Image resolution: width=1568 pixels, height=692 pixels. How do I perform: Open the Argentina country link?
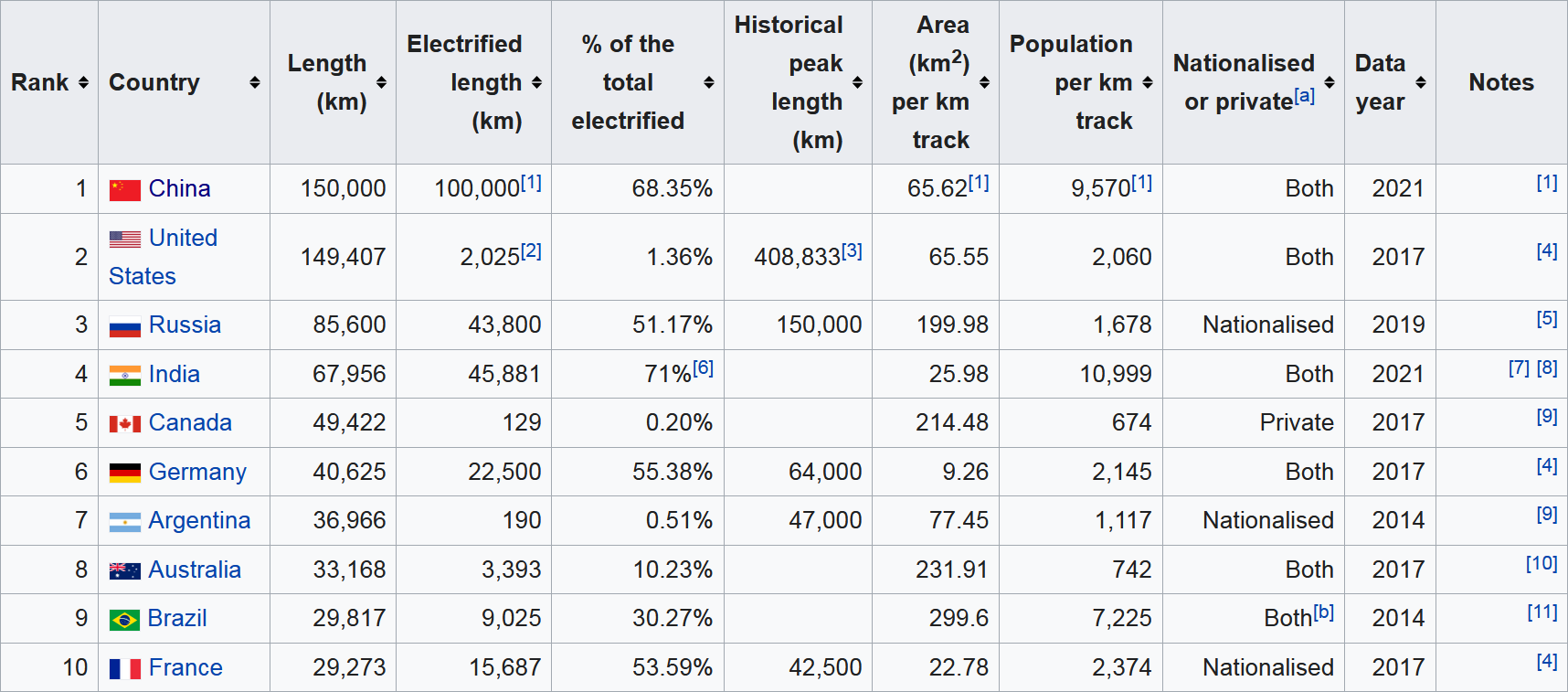pyautogui.click(x=199, y=520)
